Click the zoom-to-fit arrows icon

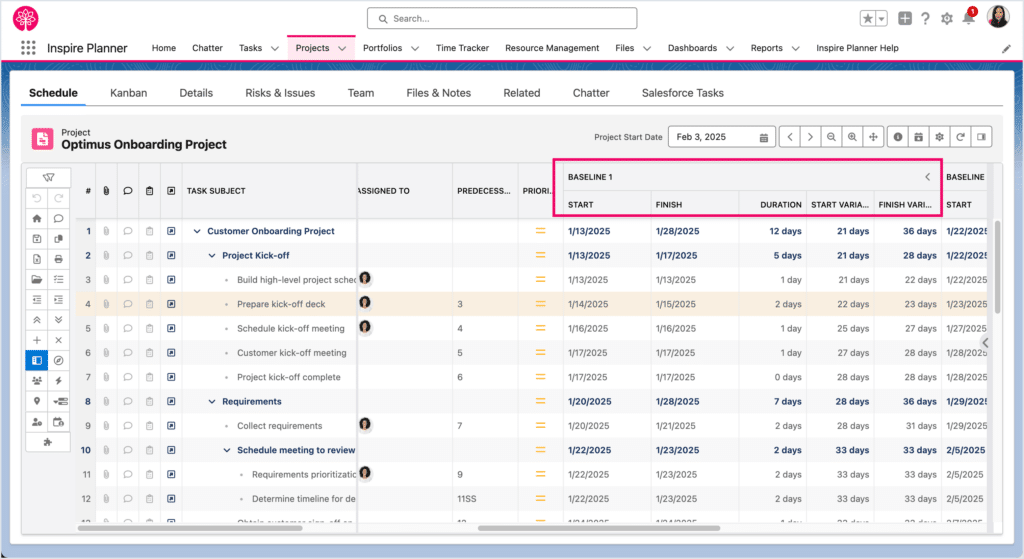click(x=873, y=136)
